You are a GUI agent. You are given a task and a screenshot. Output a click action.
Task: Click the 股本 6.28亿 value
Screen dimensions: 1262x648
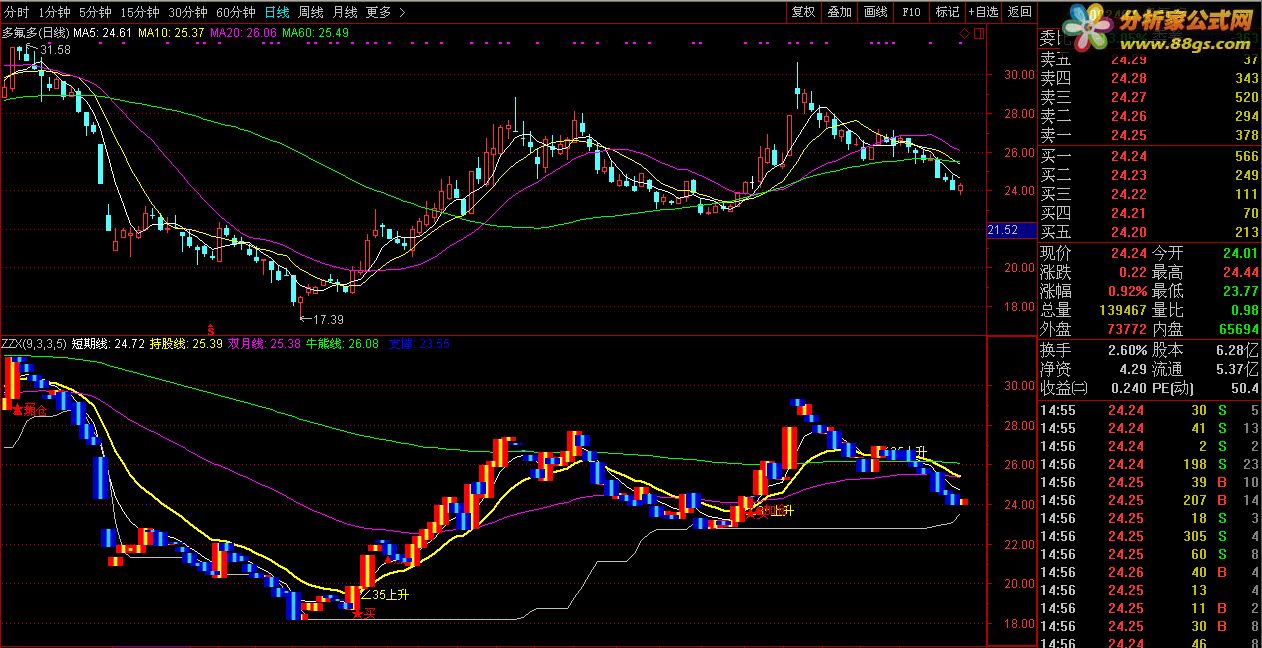tap(1238, 350)
